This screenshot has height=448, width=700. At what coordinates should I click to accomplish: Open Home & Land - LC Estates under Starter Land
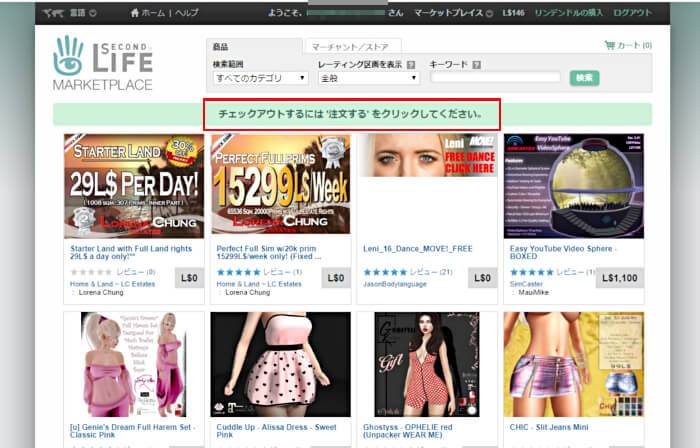click(112, 284)
